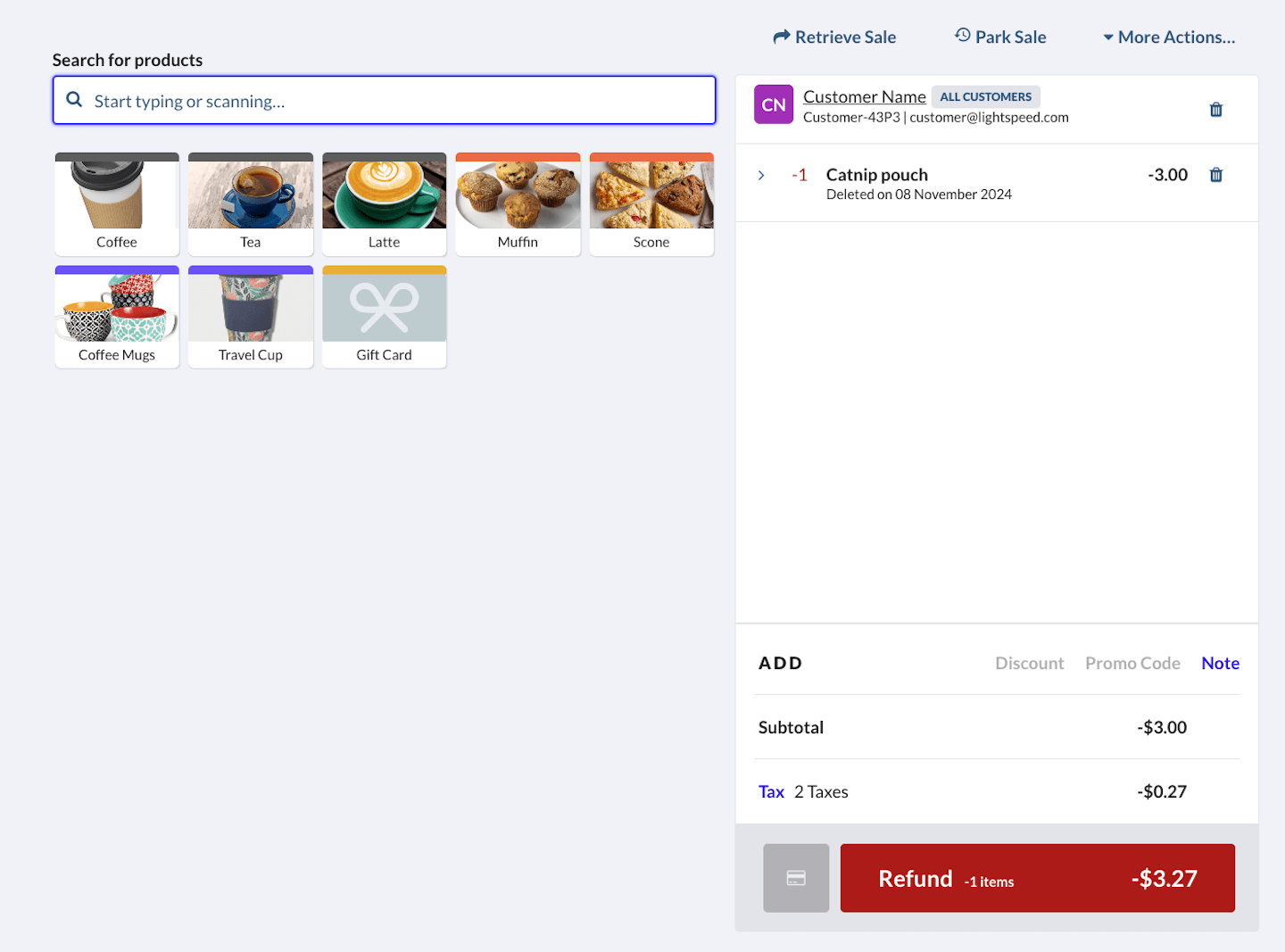Select the Coffee Mugs product tile

(117, 317)
